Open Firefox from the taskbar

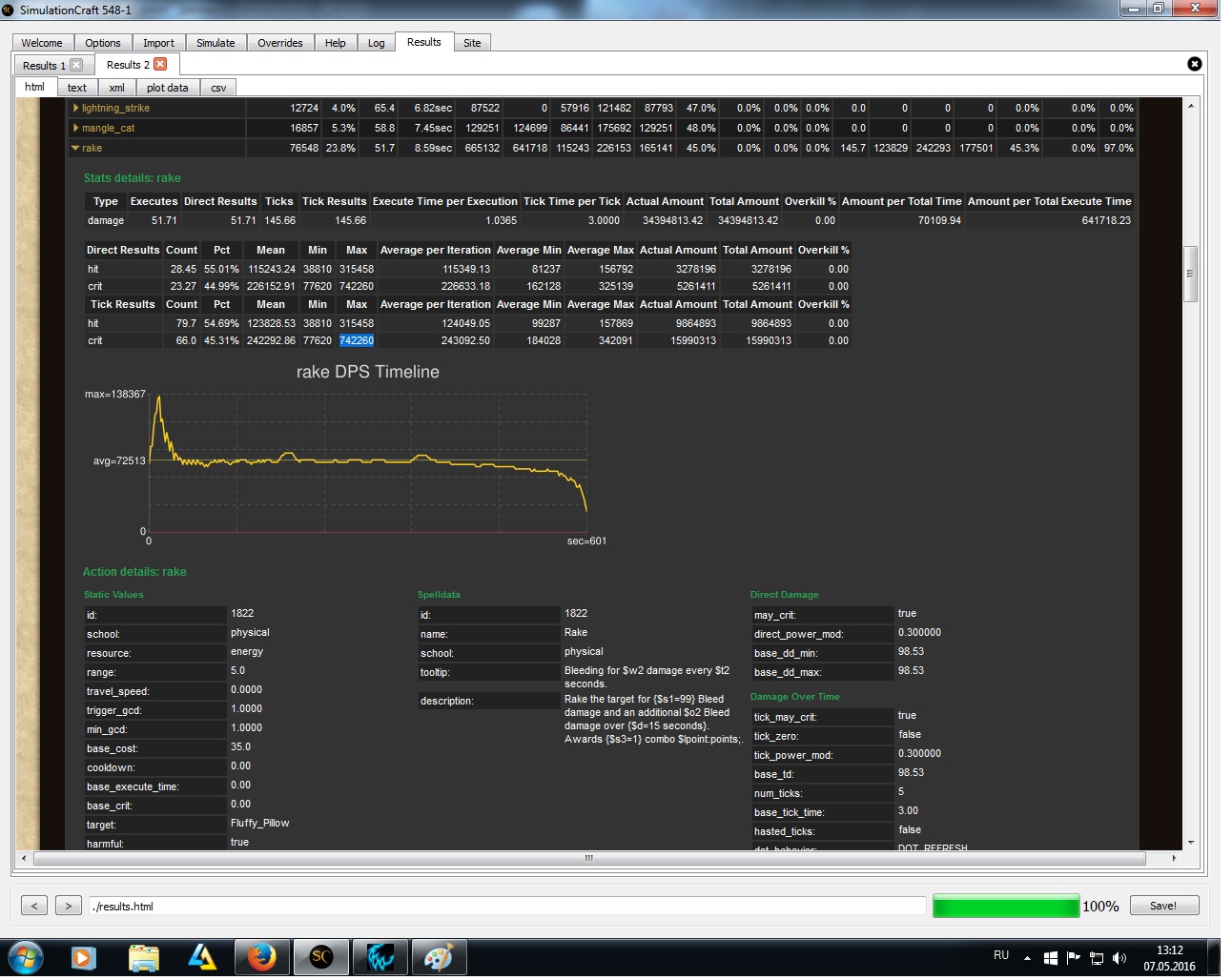click(261, 957)
